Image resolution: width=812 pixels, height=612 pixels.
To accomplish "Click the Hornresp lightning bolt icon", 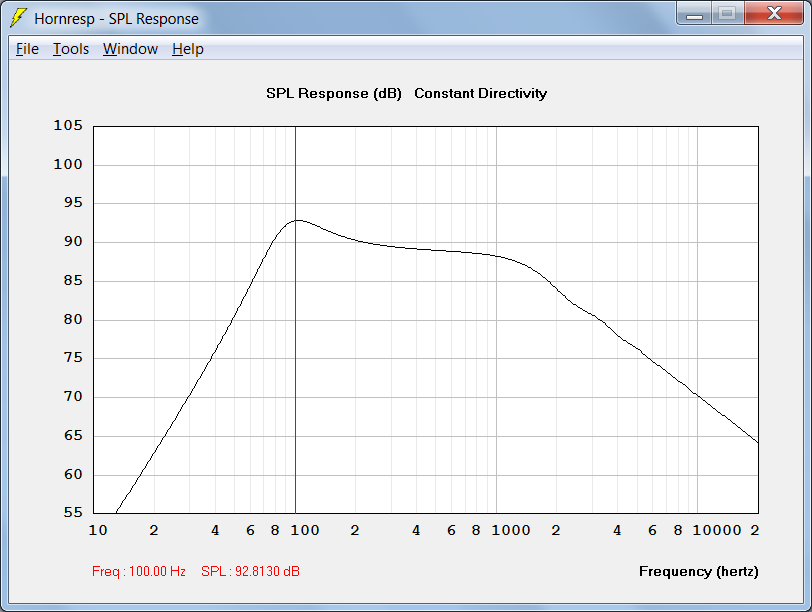I will tap(18, 18).
